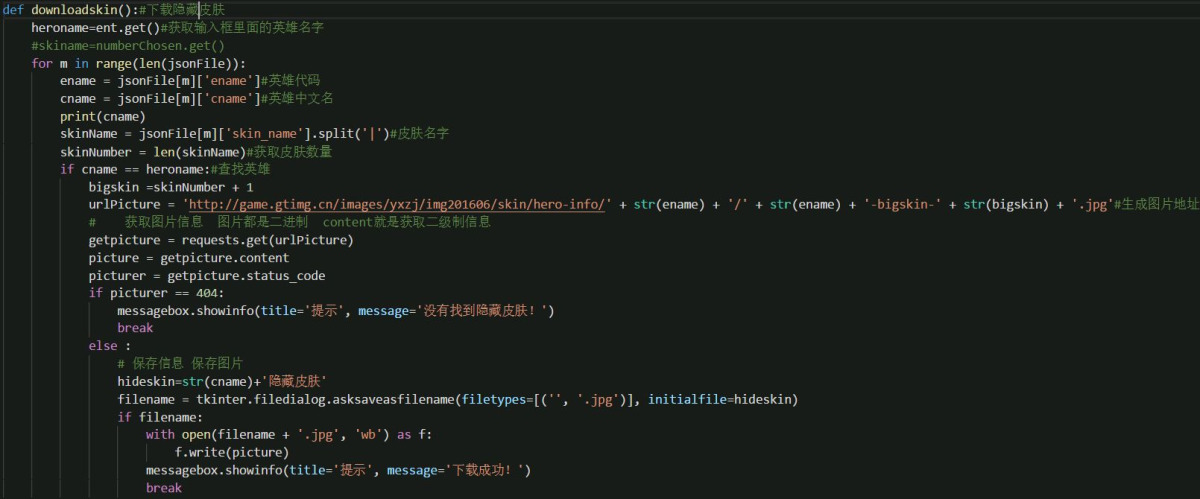The height and width of the screenshot is (499, 1200).
Task: Click the "#获取输入框里面的英雄名字" comment
Action: 242,28
